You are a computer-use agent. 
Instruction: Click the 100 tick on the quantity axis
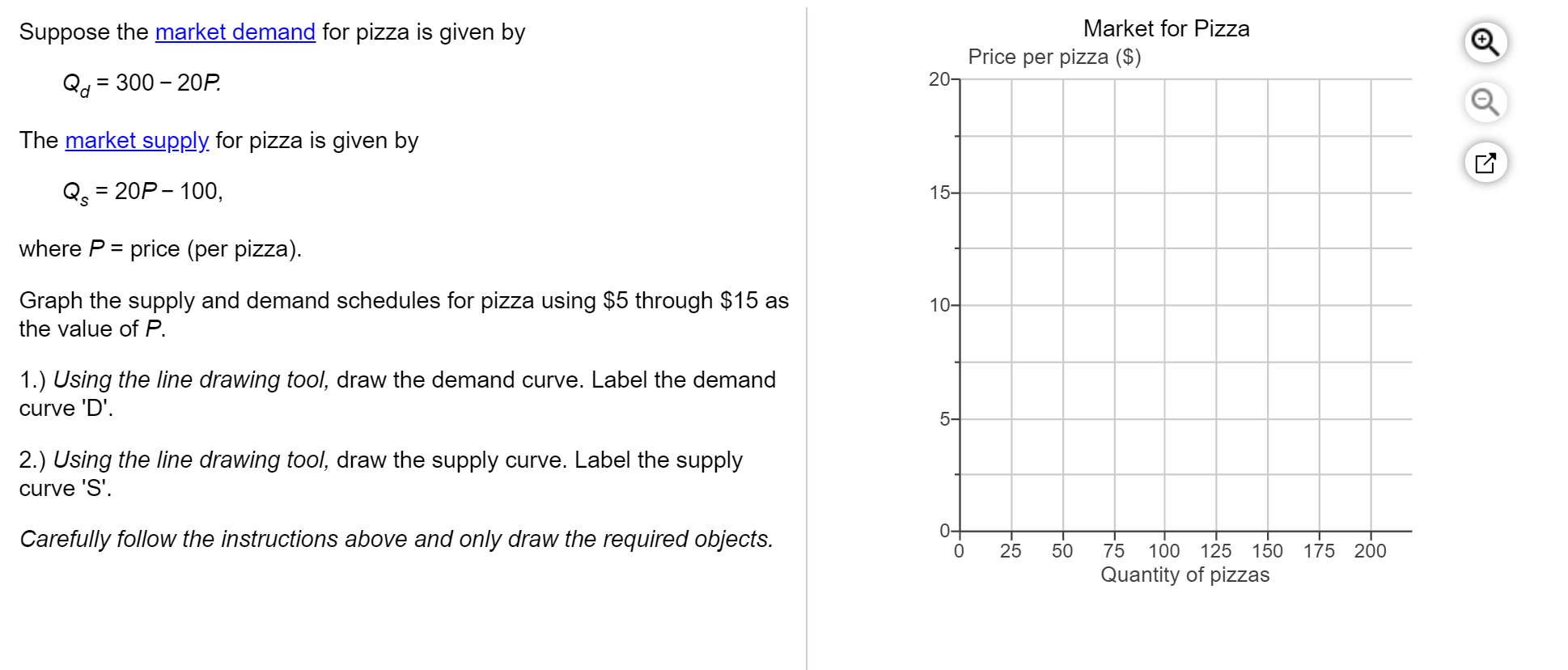click(x=1165, y=551)
